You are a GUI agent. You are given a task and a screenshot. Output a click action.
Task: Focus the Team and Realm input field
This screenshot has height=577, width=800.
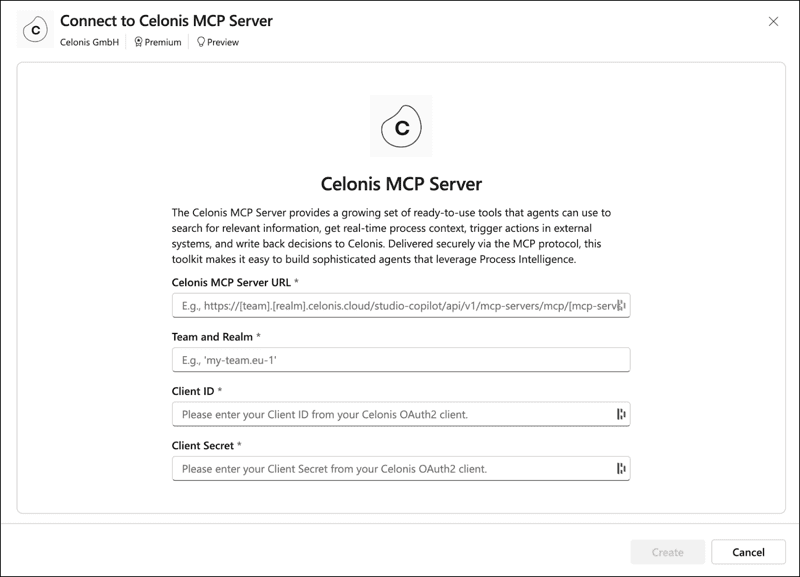[x=400, y=359]
